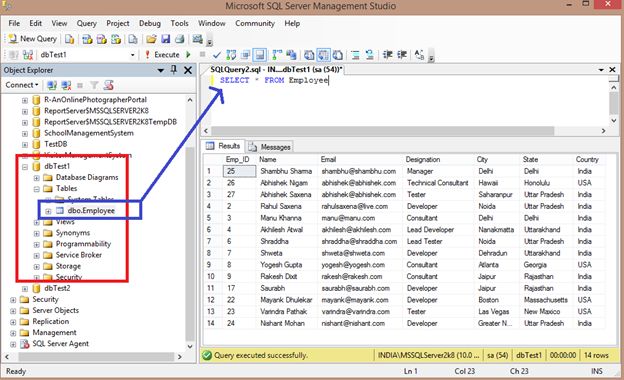This screenshot has height=380, width=624.
Task: Pin the Object Explorer panel
Action: (x=174, y=70)
